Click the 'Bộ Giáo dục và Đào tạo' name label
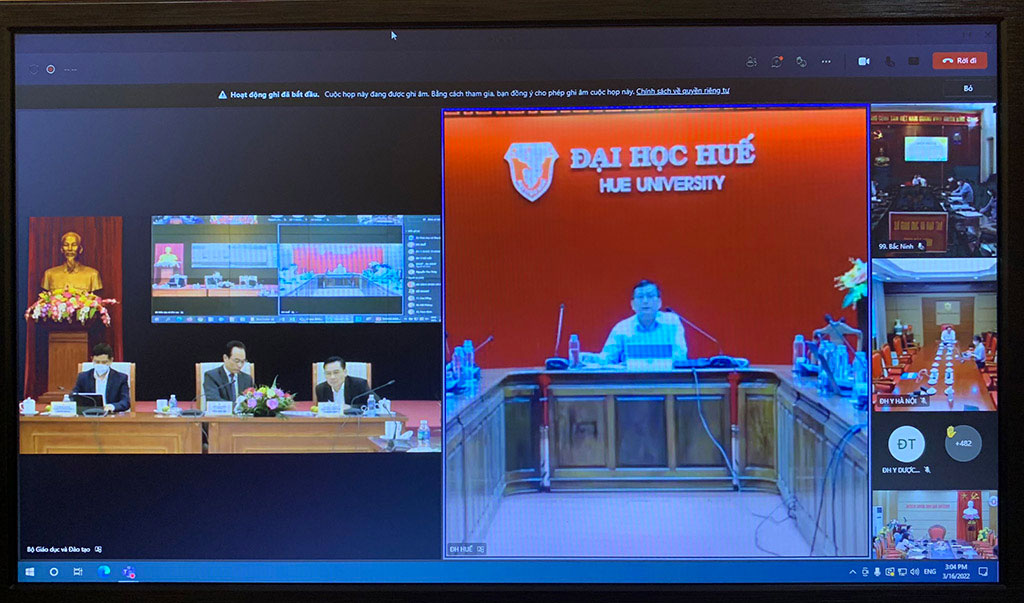This screenshot has height=603, width=1024. [x=59, y=549]
